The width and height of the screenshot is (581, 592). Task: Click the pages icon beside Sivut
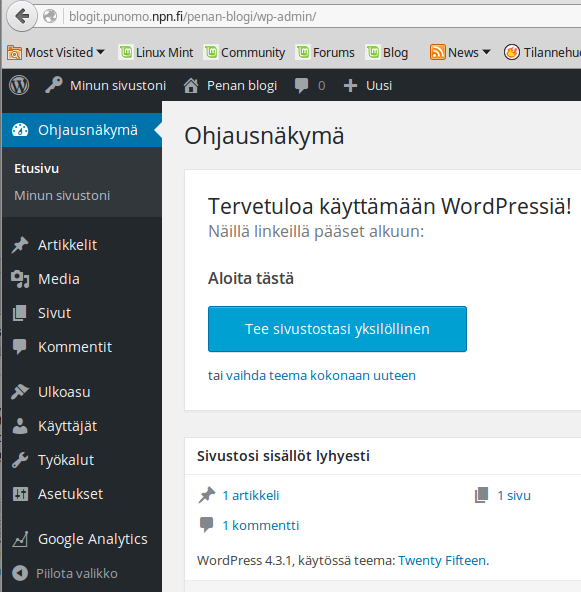tap(20, 313)
